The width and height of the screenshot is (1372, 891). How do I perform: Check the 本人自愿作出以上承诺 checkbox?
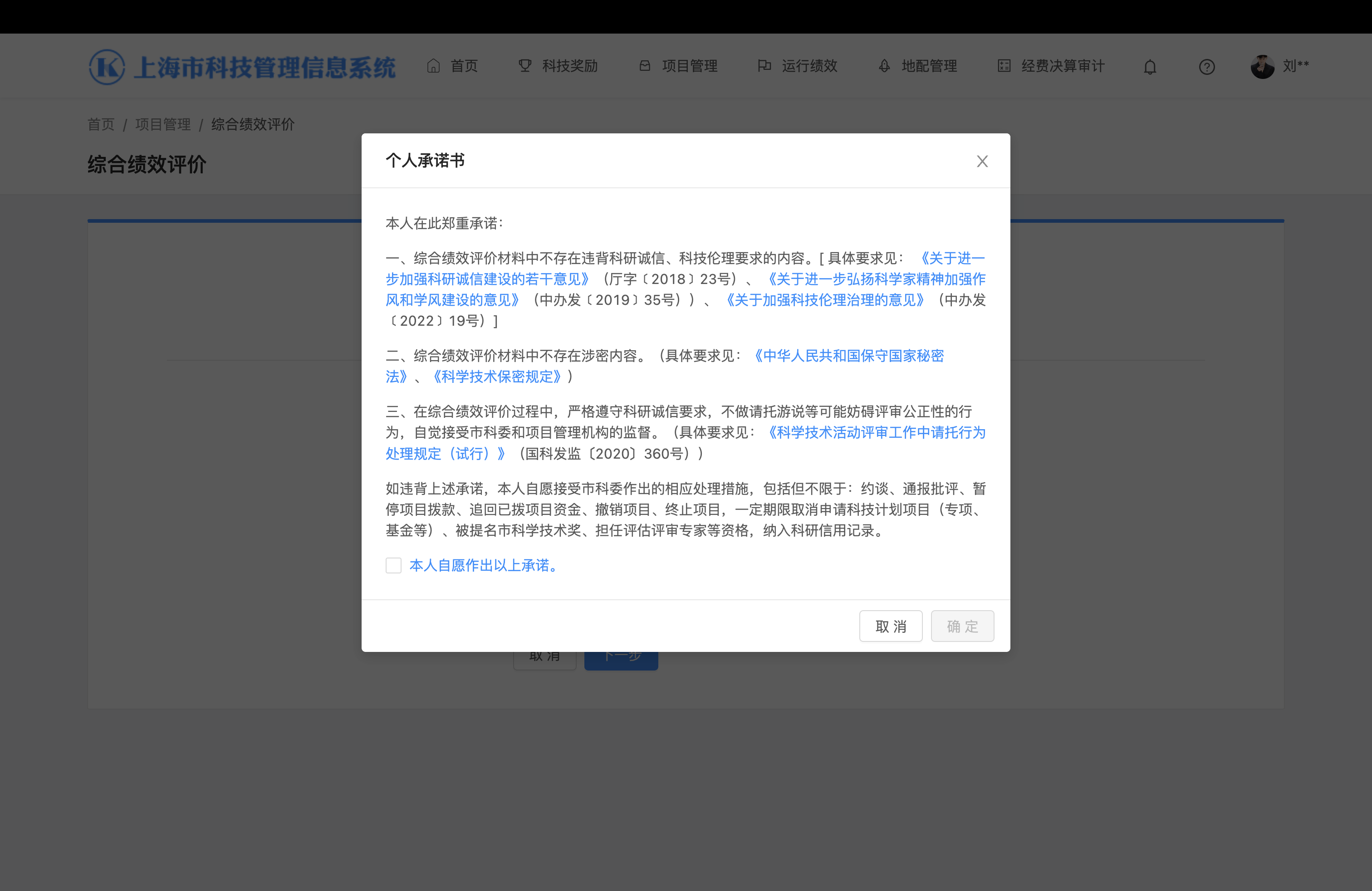(x=394, y=565)
